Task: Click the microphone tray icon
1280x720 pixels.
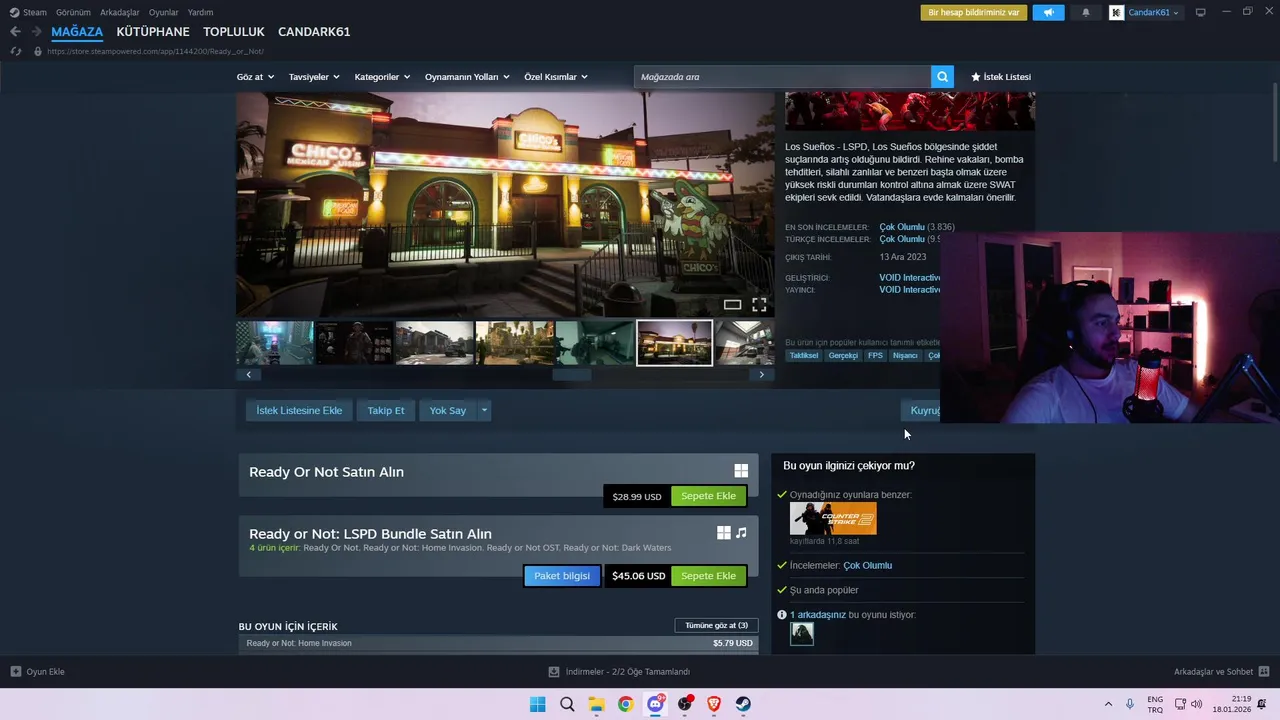Action: tap(1130, 704)
